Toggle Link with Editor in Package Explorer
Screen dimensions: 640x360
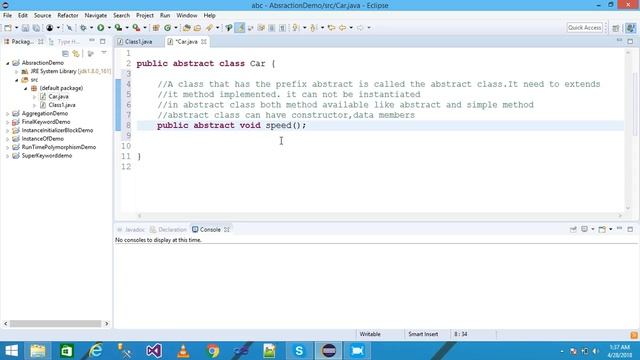coord(76,53)
